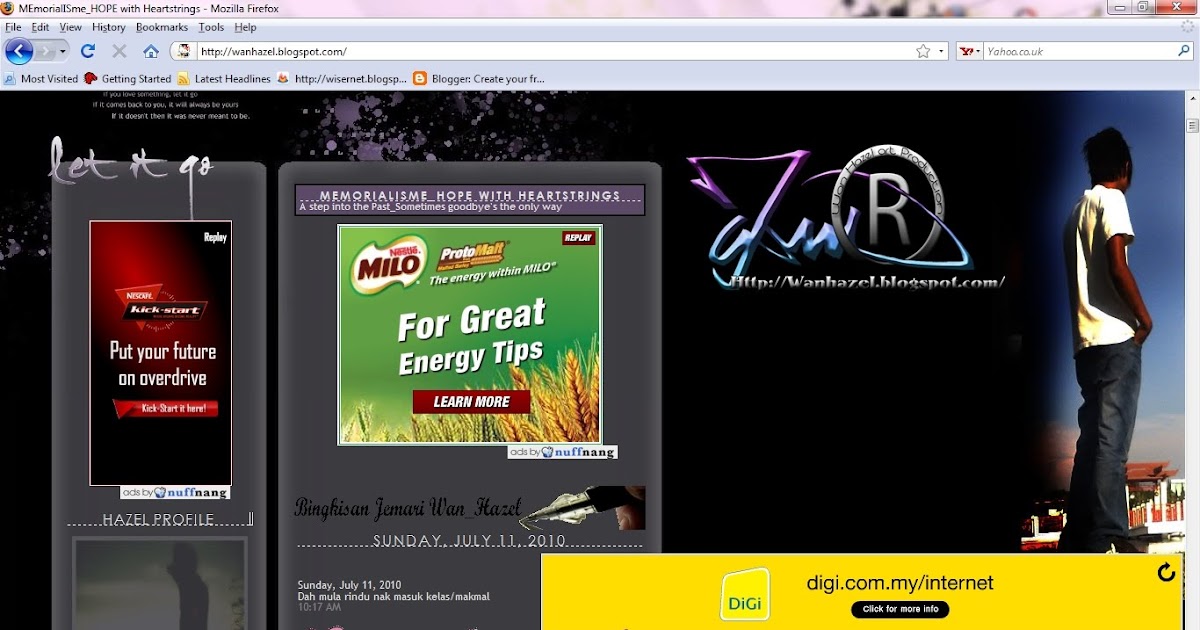Click the Firefox logo in the title bar
1200x630 pixels.
click(9, 8)
